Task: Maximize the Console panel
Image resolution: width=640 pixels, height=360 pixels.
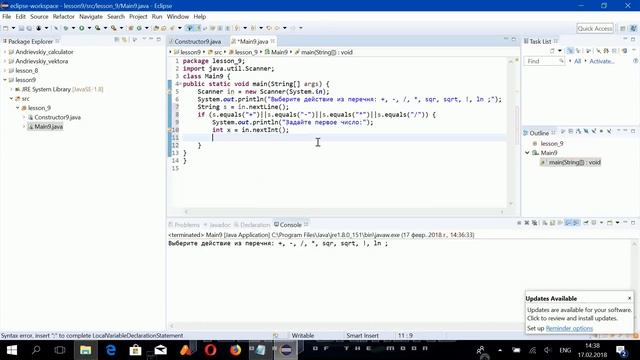Action: [633, 222]
